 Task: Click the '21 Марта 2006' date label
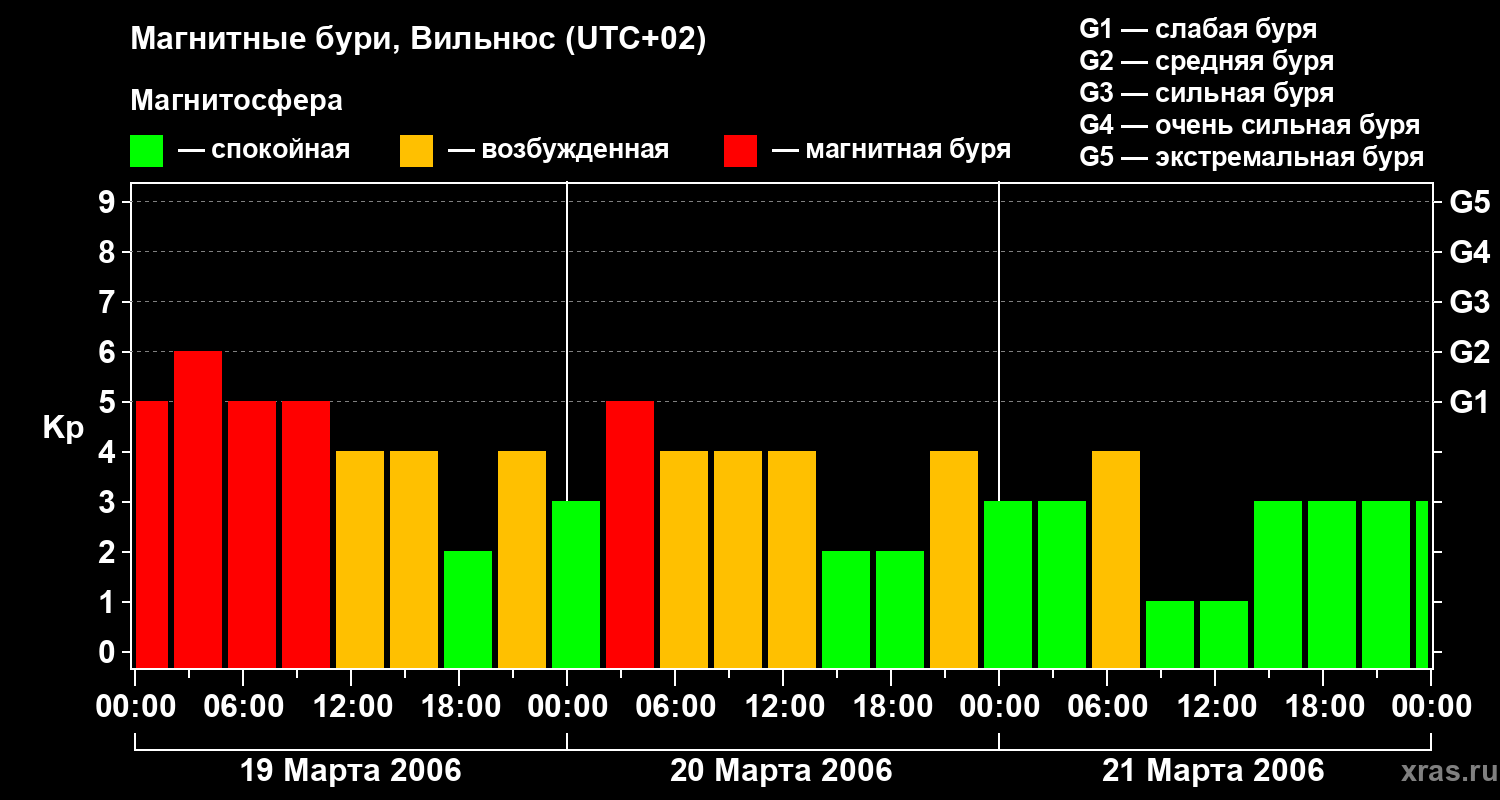[1213, 771]
